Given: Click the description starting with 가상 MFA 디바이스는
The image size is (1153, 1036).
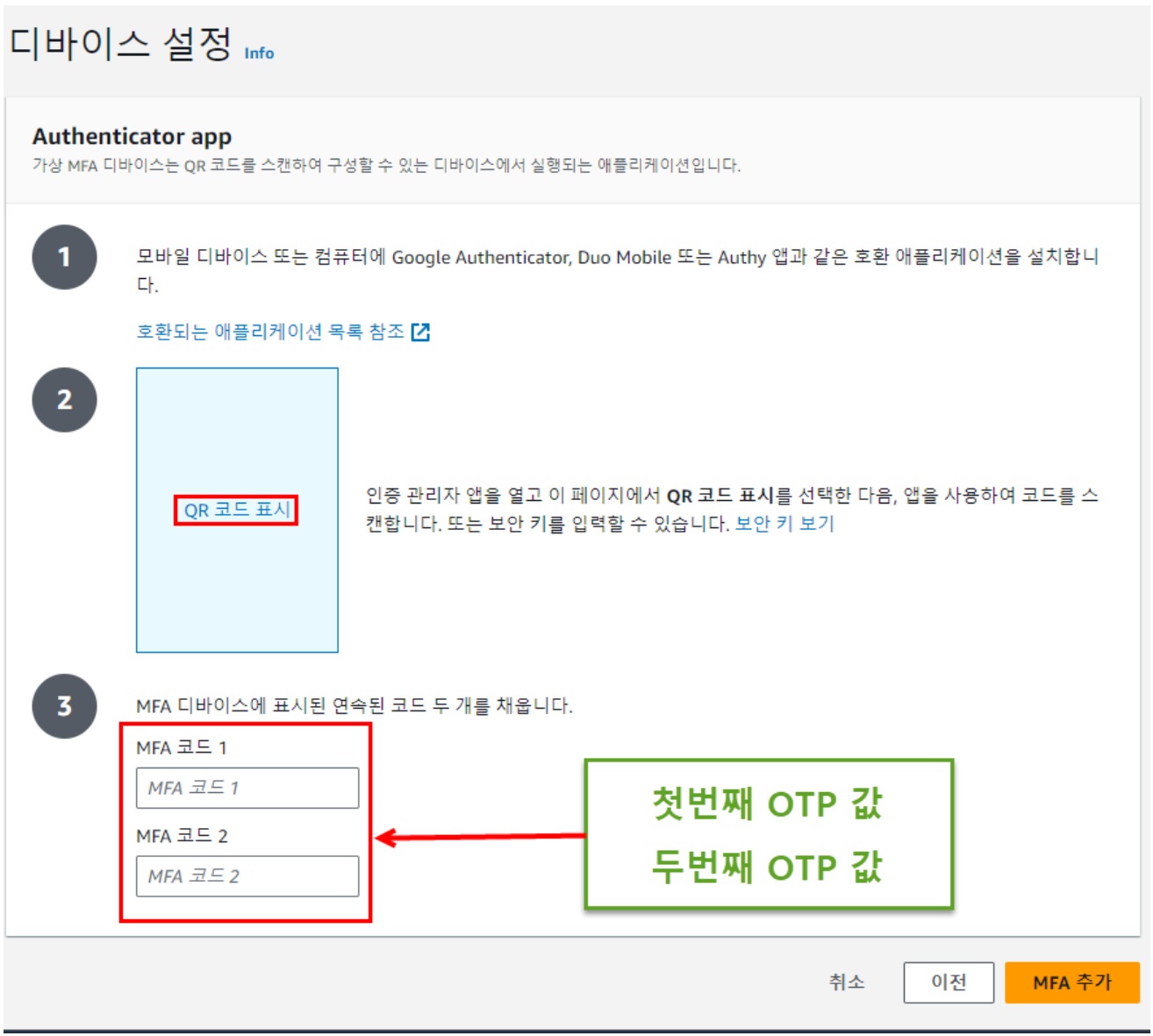Looking at the screenshot, I should pos(387,165).
